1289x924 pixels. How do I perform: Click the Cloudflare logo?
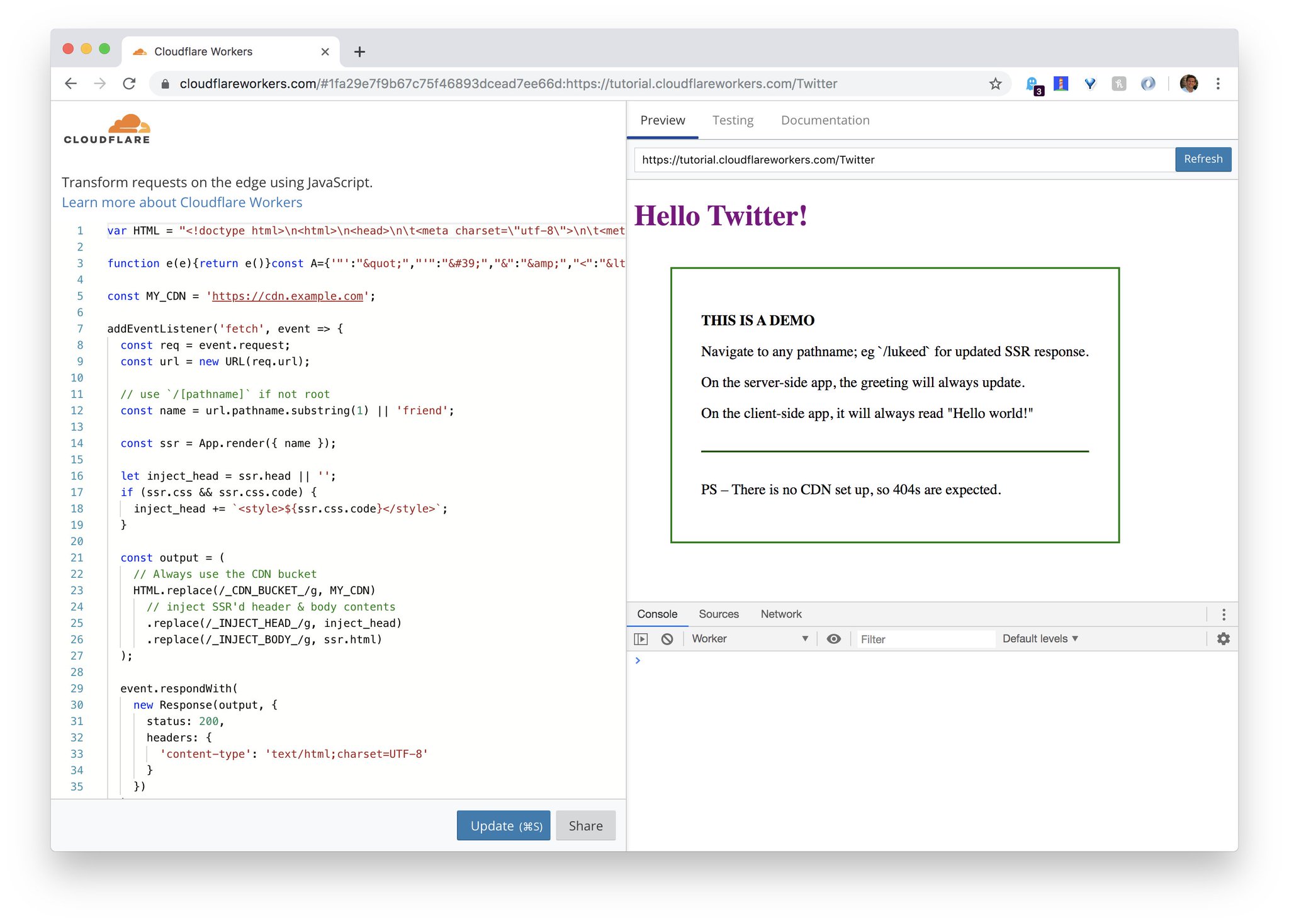(x=107, y=129)
